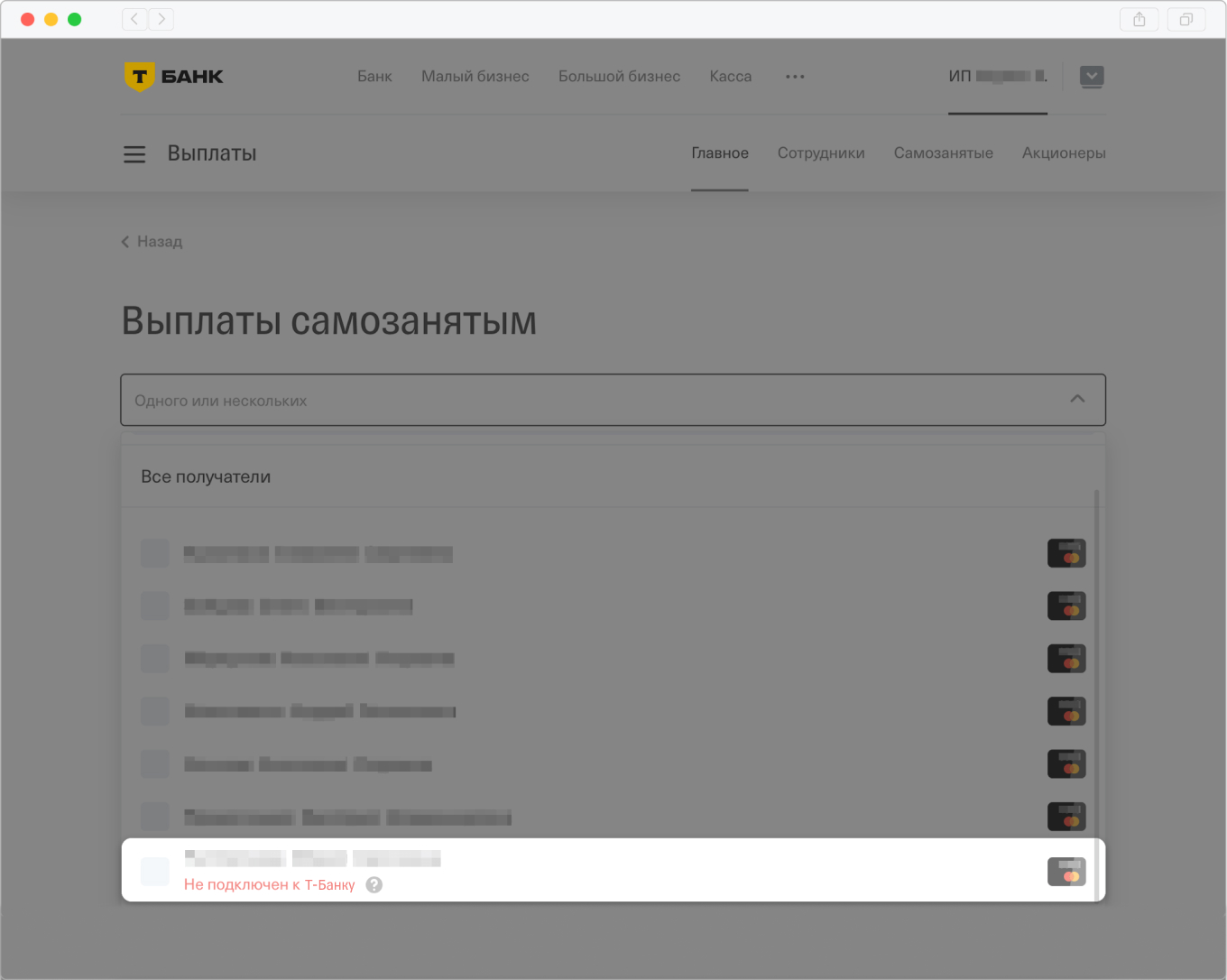Click the tab overview icon at top right
The width and height of the screenshot is (1227, 980).
click(1185, 19)
